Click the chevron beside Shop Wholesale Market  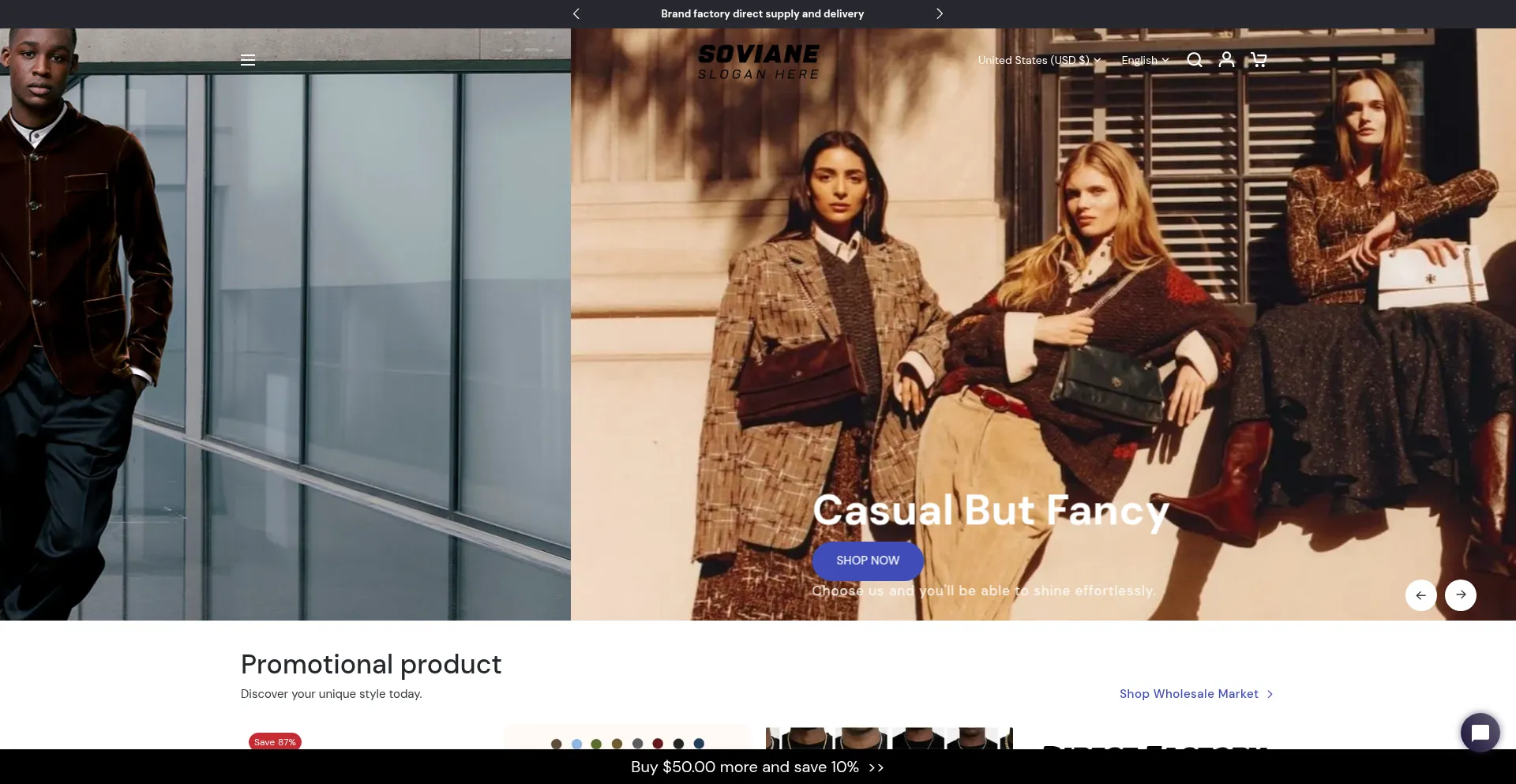coord(1270,694)
